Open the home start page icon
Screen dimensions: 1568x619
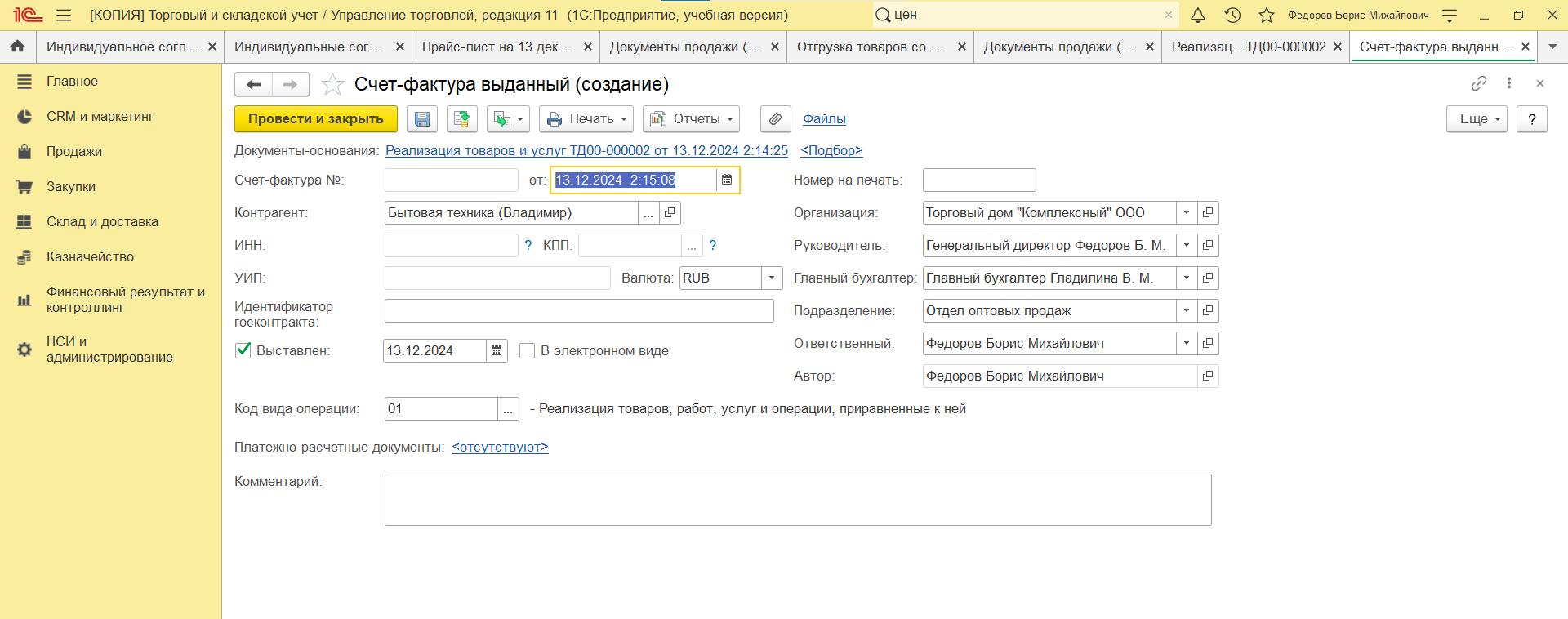[18, 47]
